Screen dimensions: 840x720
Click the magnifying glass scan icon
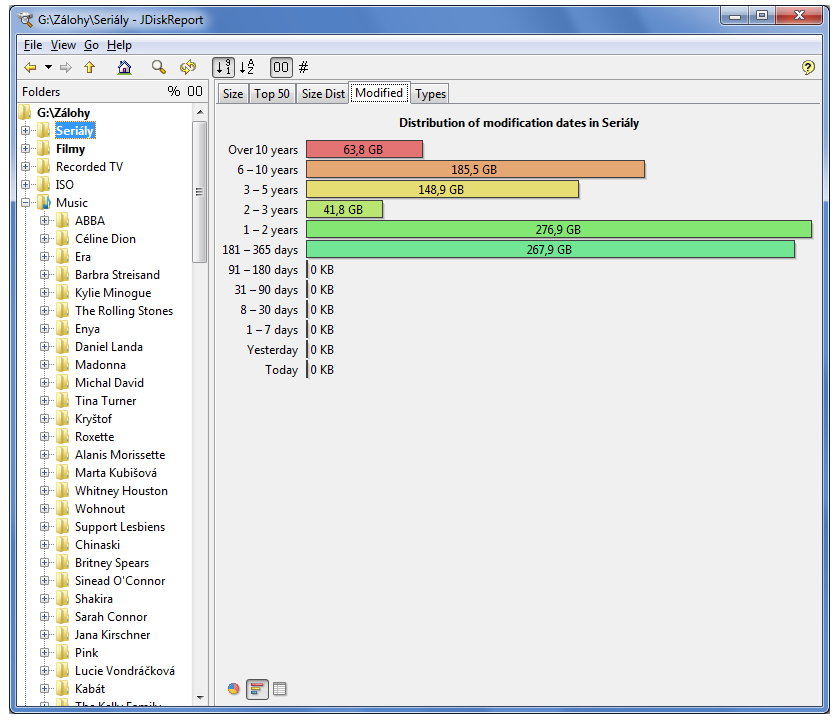click(158, 67)
